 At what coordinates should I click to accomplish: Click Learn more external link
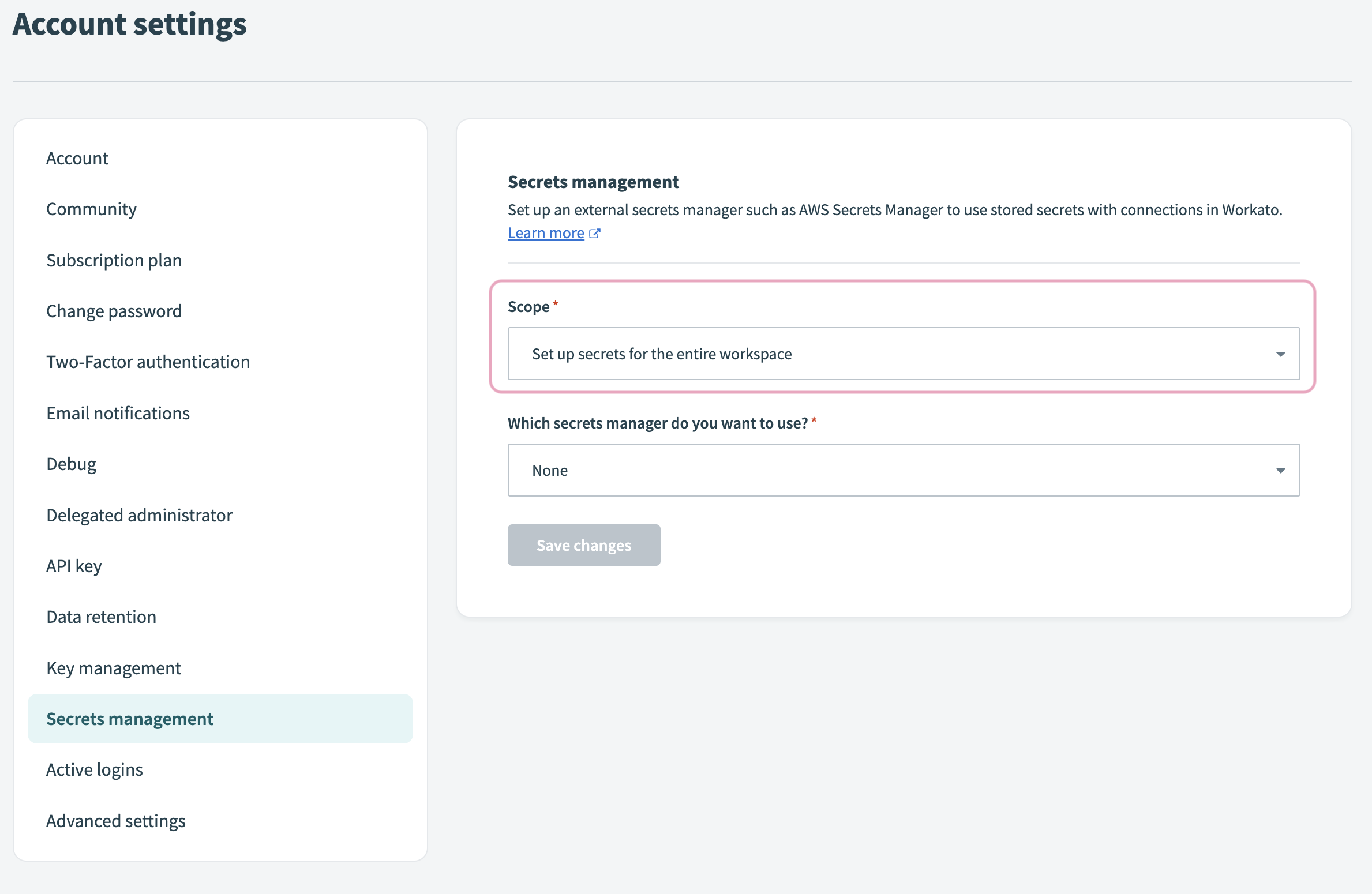(553, 232)
